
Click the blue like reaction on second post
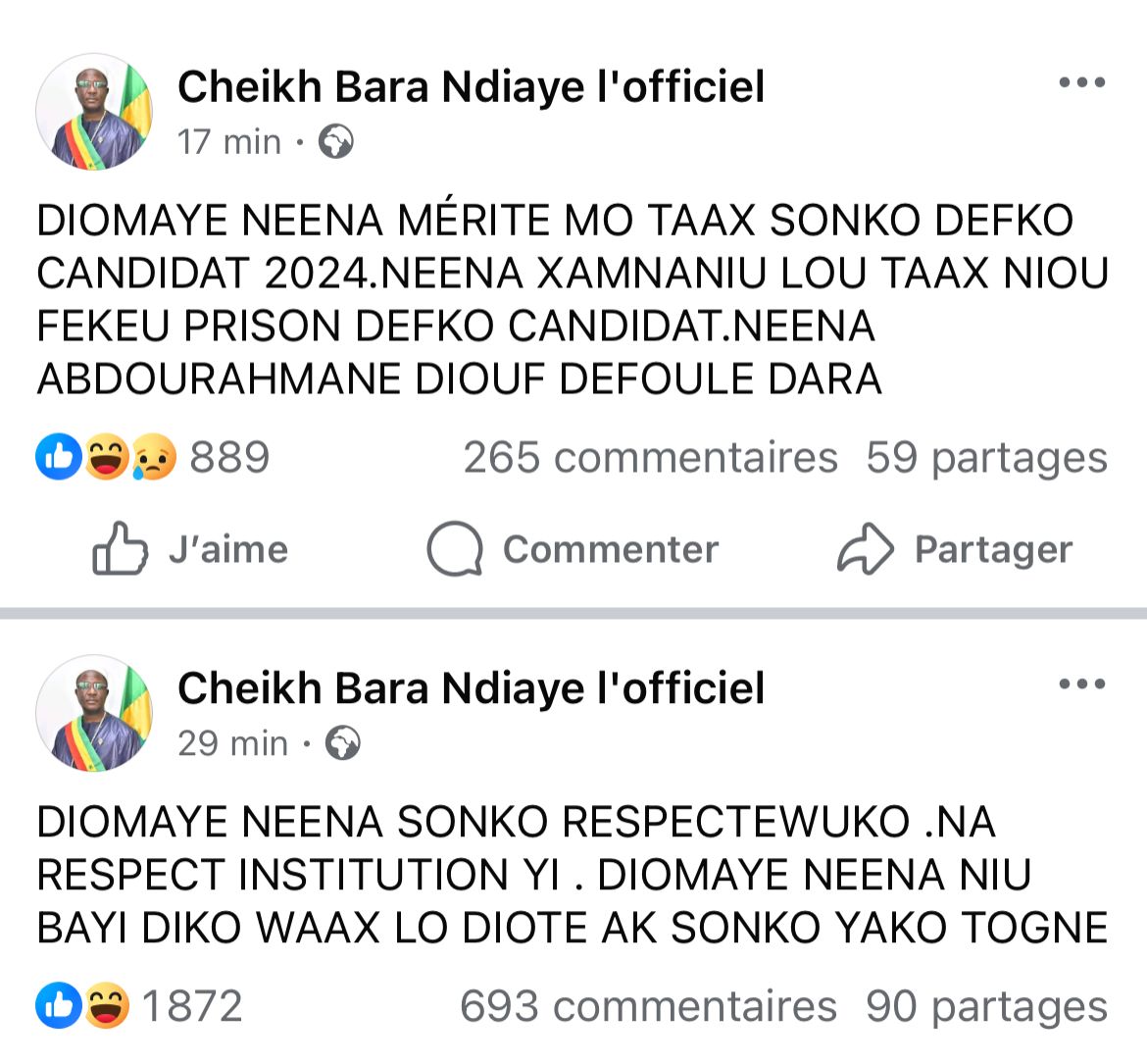pyautogui.click(x=58, y=1006)
